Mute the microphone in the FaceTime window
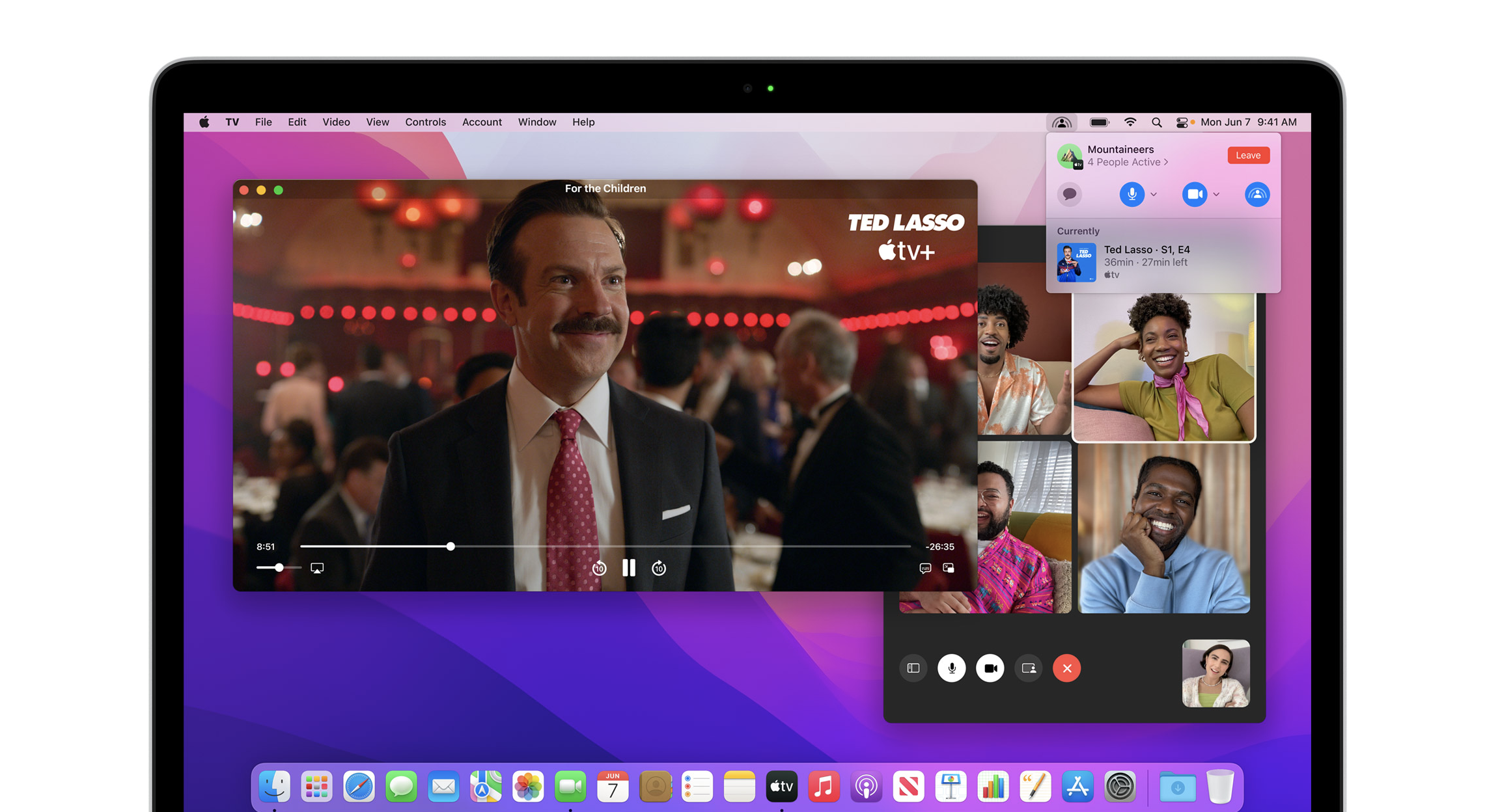Viewport: 1500px width, 812px height. [x=952, y=668]
